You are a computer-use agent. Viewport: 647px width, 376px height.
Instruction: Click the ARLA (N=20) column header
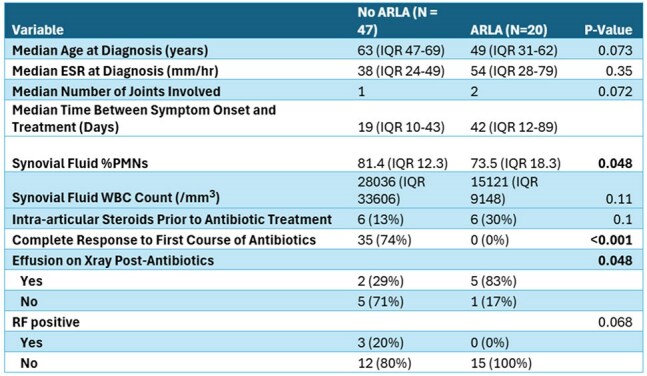tap(509, 30)
